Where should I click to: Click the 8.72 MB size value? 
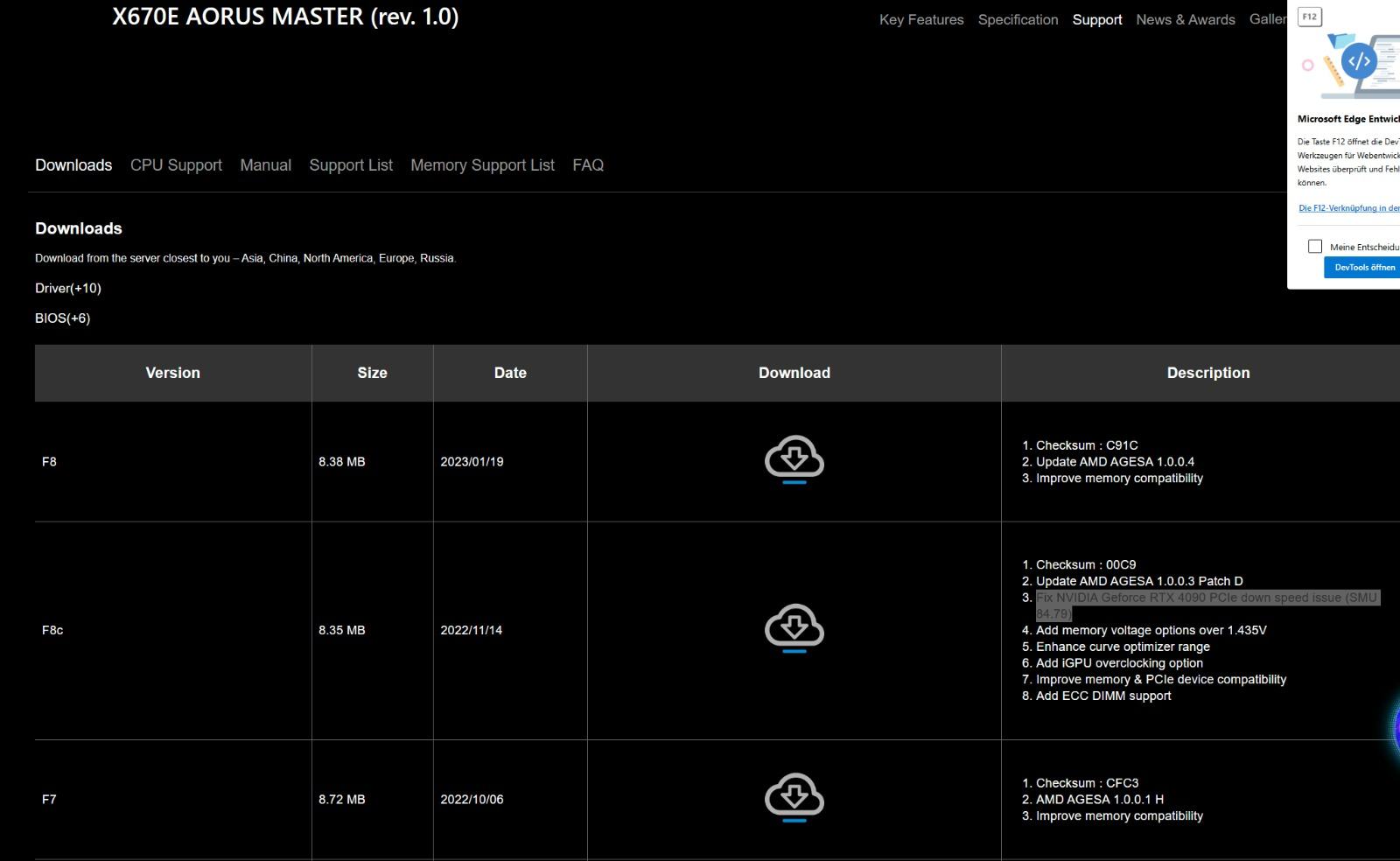click(x=342, y=799)
